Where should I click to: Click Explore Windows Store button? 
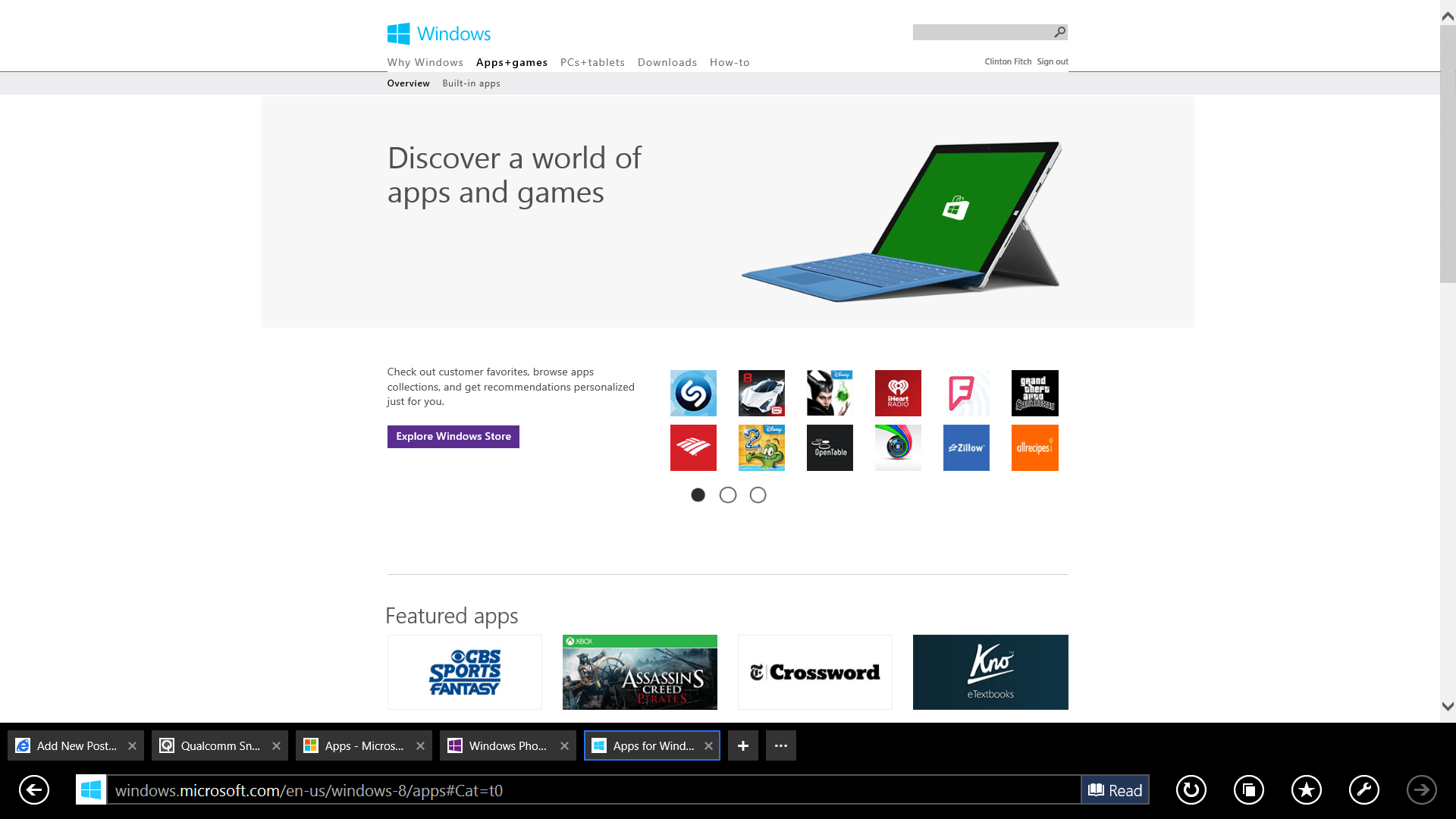point(453,436)
